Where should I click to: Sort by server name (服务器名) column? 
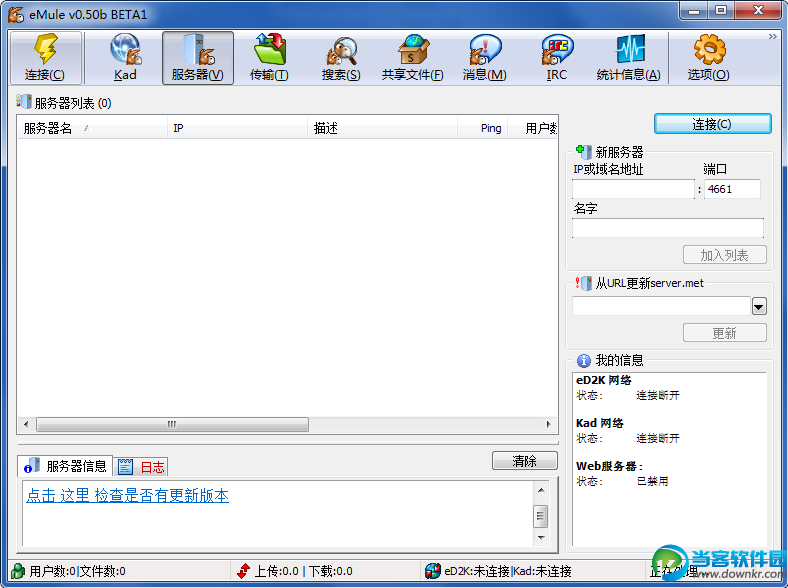[x=92, y=128]
